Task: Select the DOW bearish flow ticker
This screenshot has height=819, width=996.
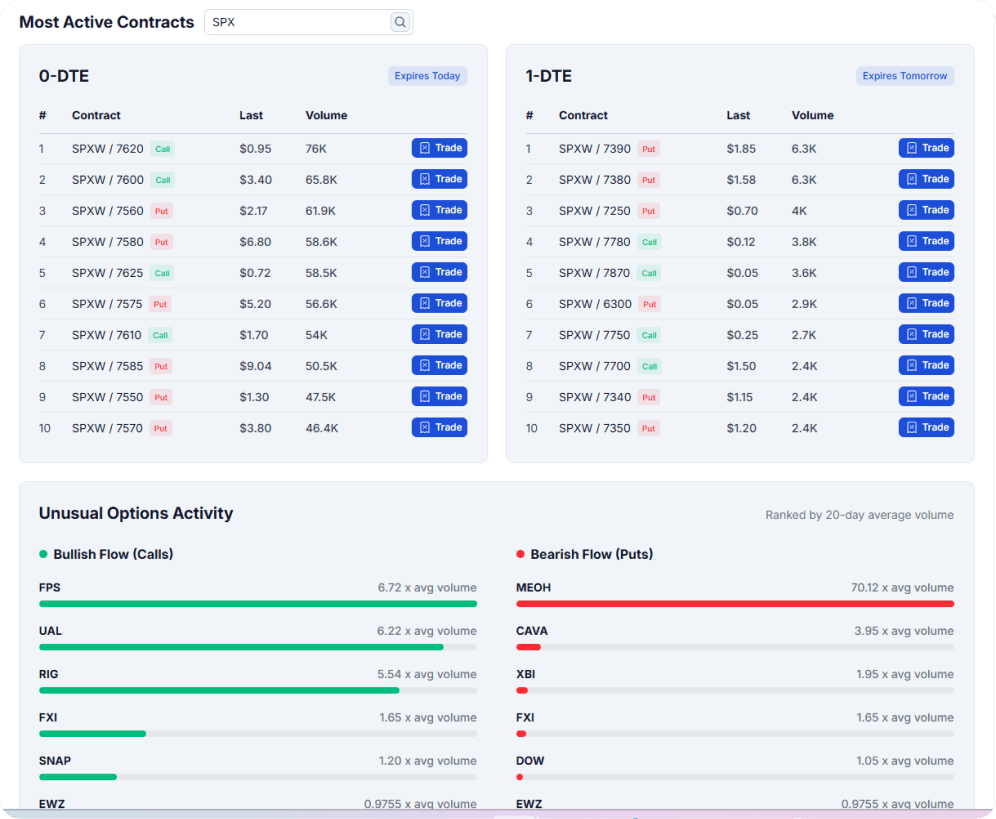Action: [530, 761]
